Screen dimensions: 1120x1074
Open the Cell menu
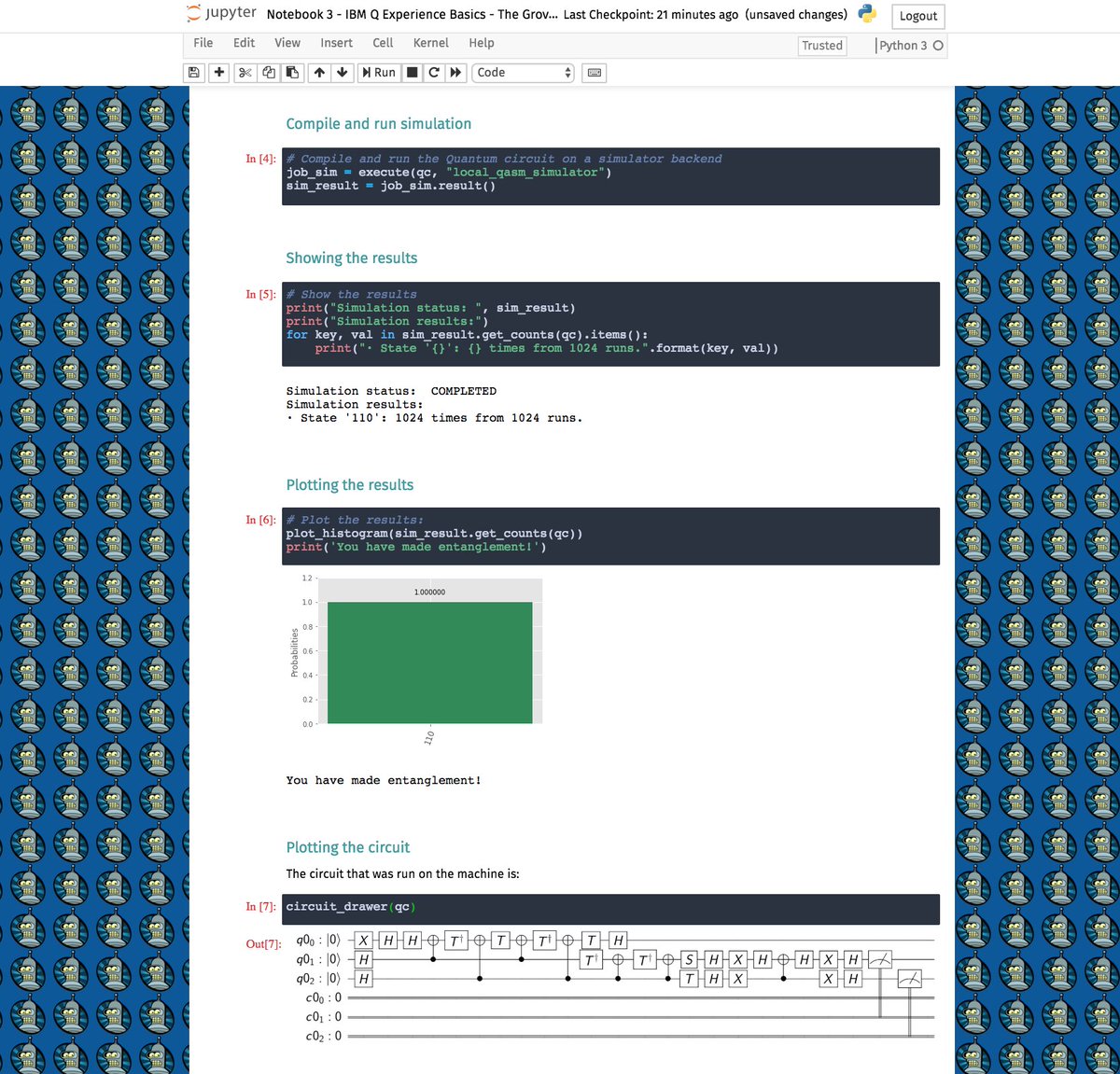tap(383, 43)
